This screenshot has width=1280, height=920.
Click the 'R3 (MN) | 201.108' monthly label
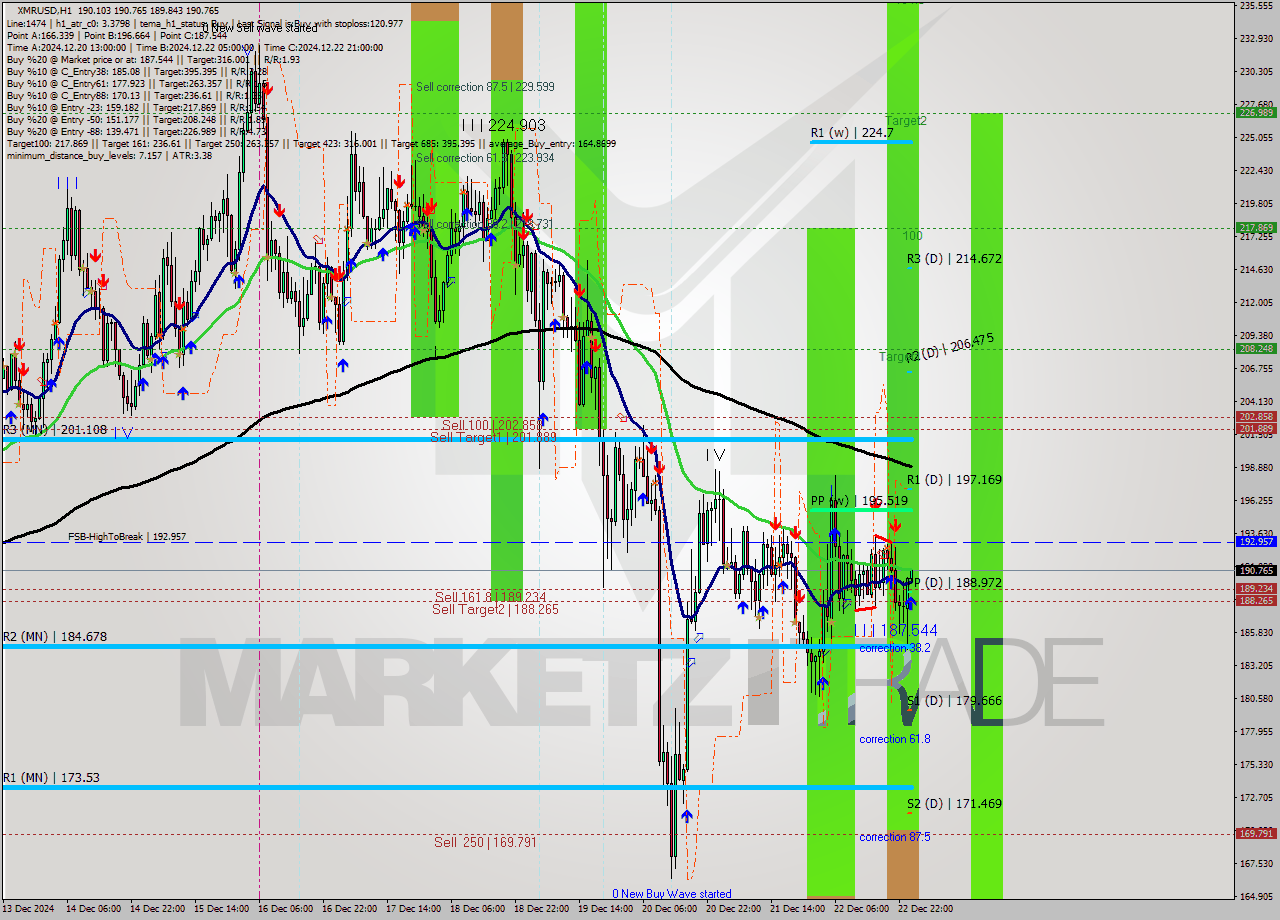point(55,430)
